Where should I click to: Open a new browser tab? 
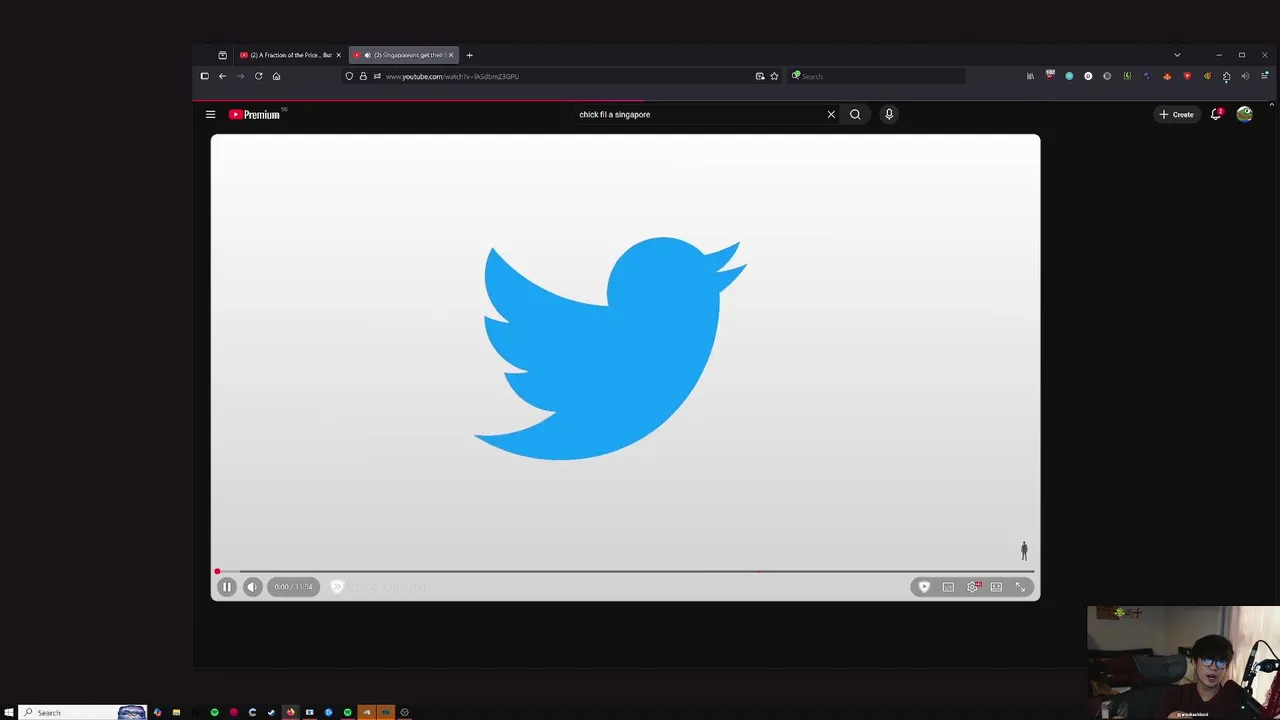click(x=469, y=55)
